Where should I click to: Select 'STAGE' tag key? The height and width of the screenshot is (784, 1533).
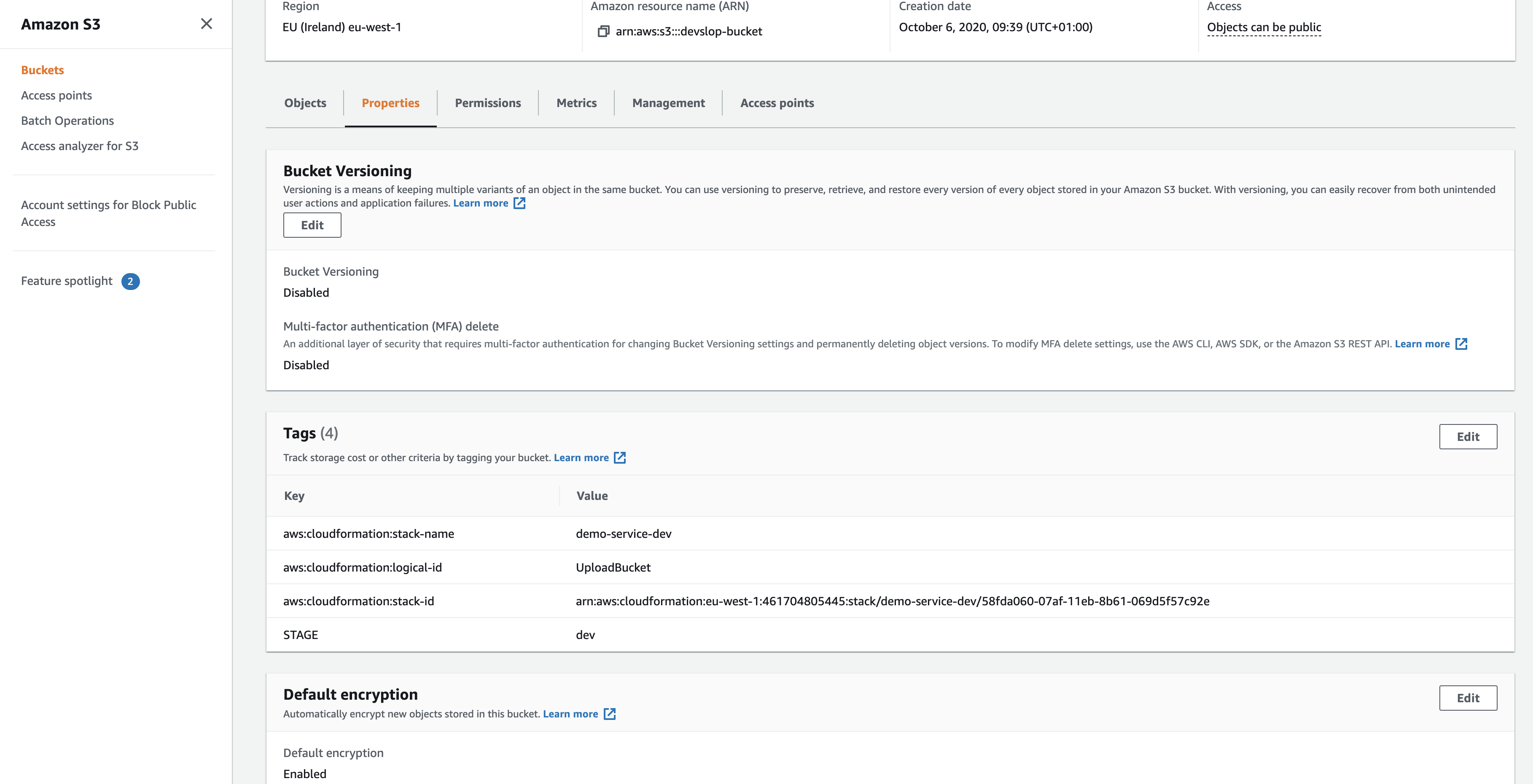(301, 635)
